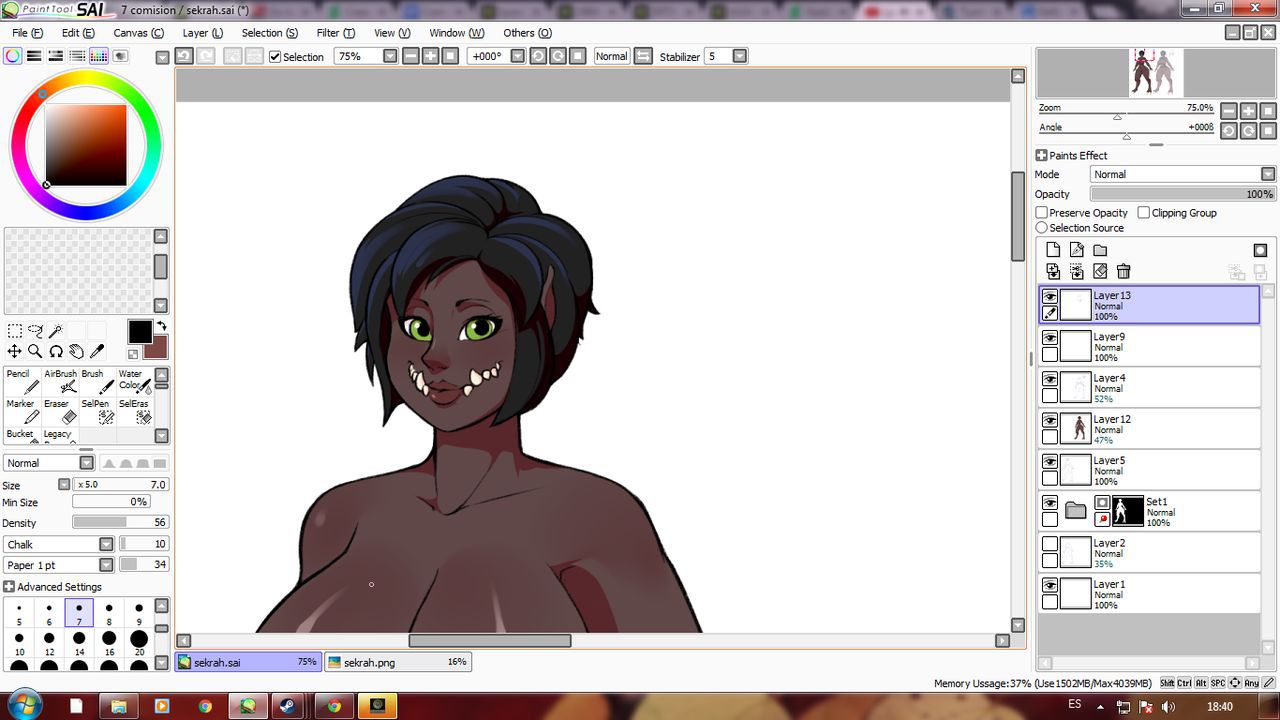Create a new layer set folder
Screen dimensions: 1280x720
pyautogui.click(x=1100, y=250)
